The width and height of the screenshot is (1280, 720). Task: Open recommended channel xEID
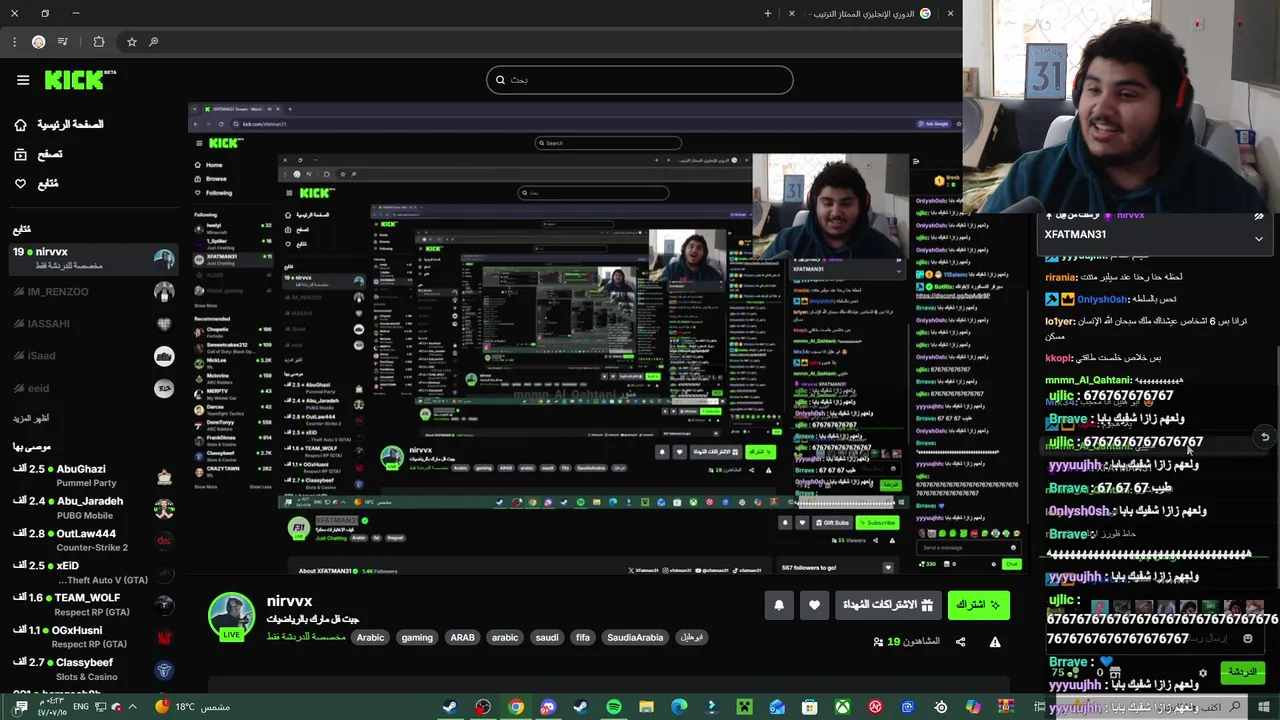tap(94, 572)
